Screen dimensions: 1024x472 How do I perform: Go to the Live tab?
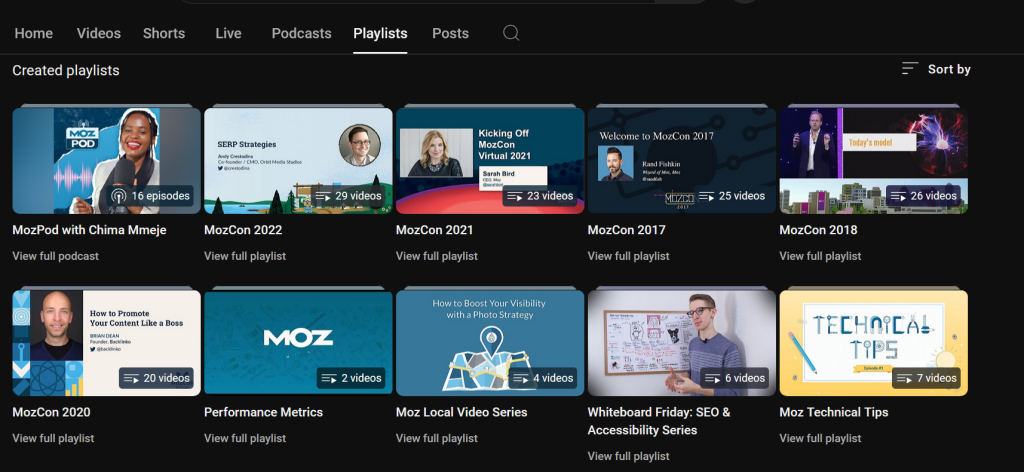[x=229, y=33]
